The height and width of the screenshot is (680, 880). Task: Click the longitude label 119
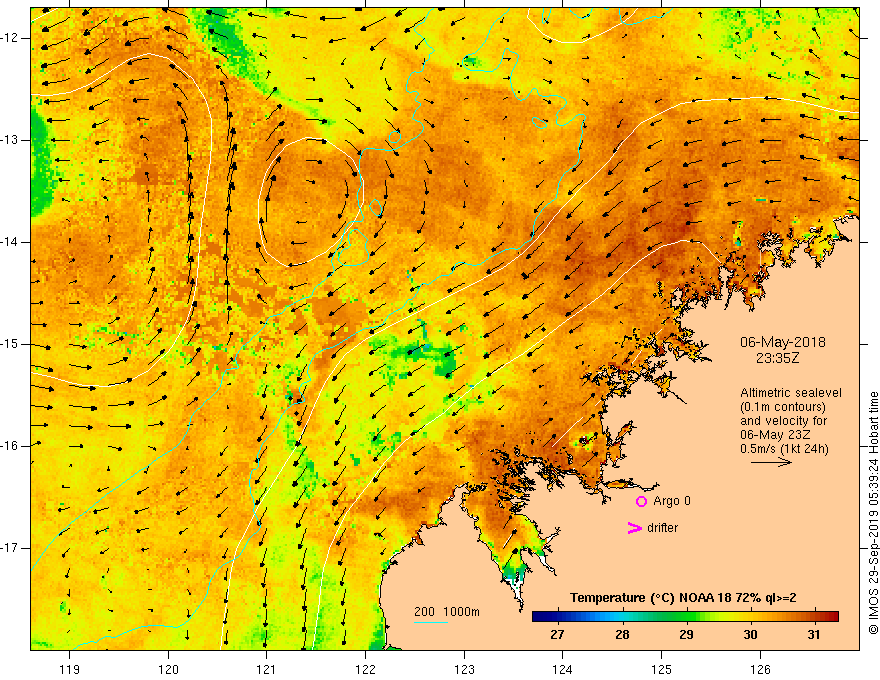70,669
